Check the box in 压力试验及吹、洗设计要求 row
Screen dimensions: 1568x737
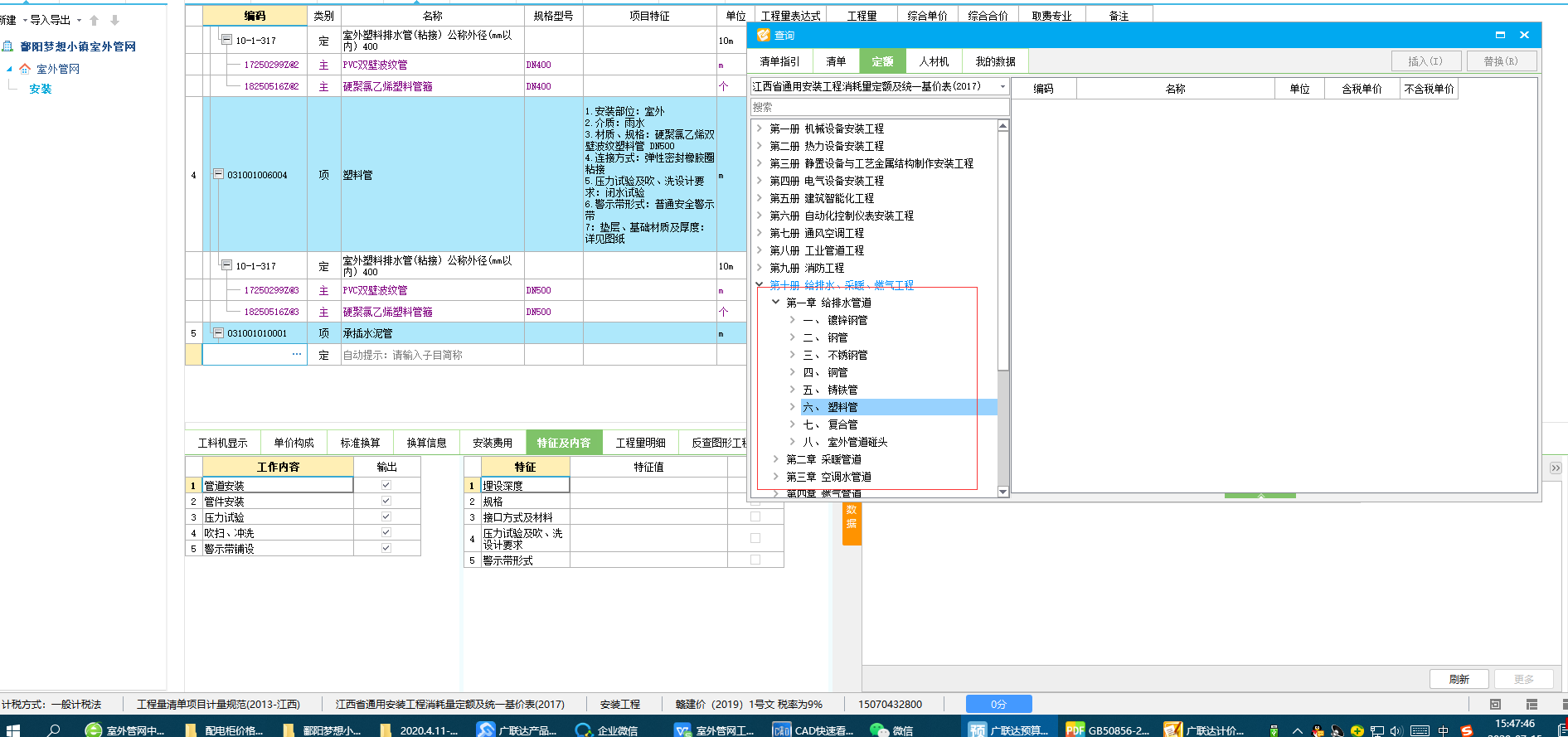(755, 538)
